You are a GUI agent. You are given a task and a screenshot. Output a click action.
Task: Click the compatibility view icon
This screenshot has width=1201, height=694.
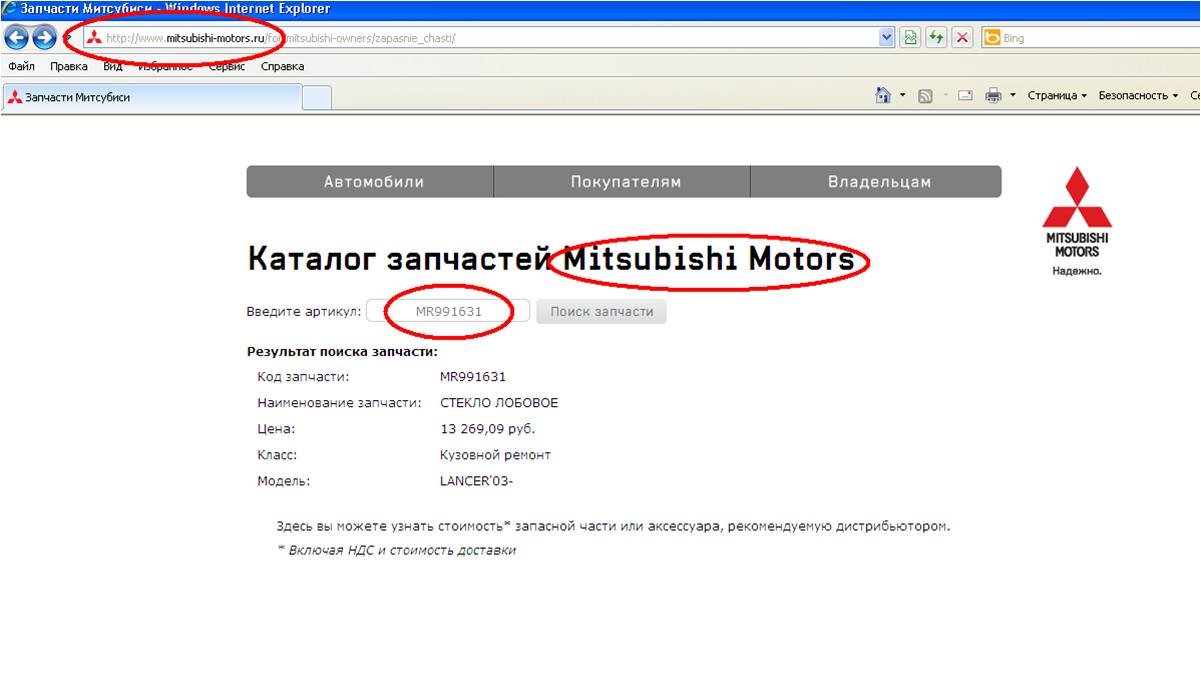click(x=910, y=38)
